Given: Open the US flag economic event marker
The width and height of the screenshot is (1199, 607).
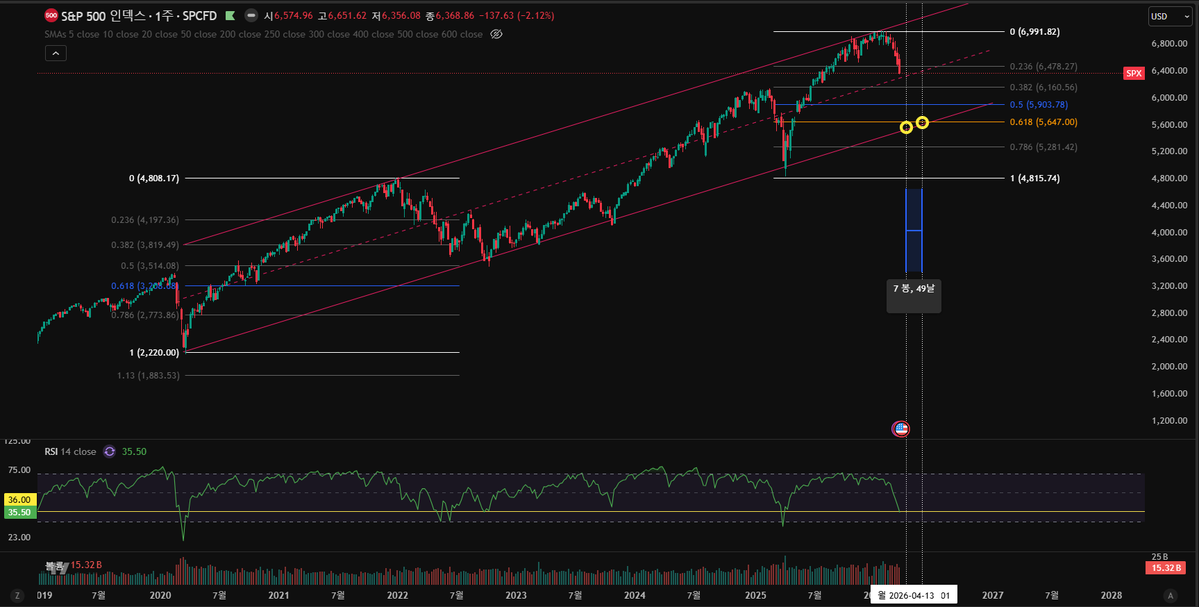Looking at the screenshot, I should 901,429.
